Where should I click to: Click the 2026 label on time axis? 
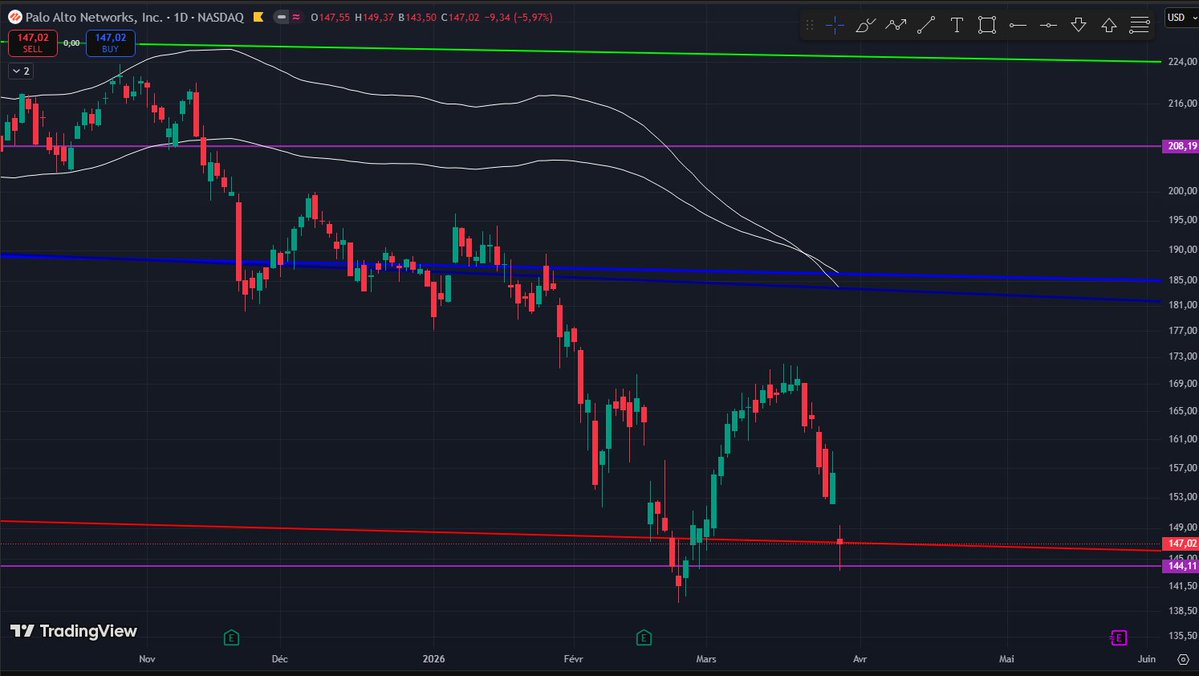tap(433, 659)
